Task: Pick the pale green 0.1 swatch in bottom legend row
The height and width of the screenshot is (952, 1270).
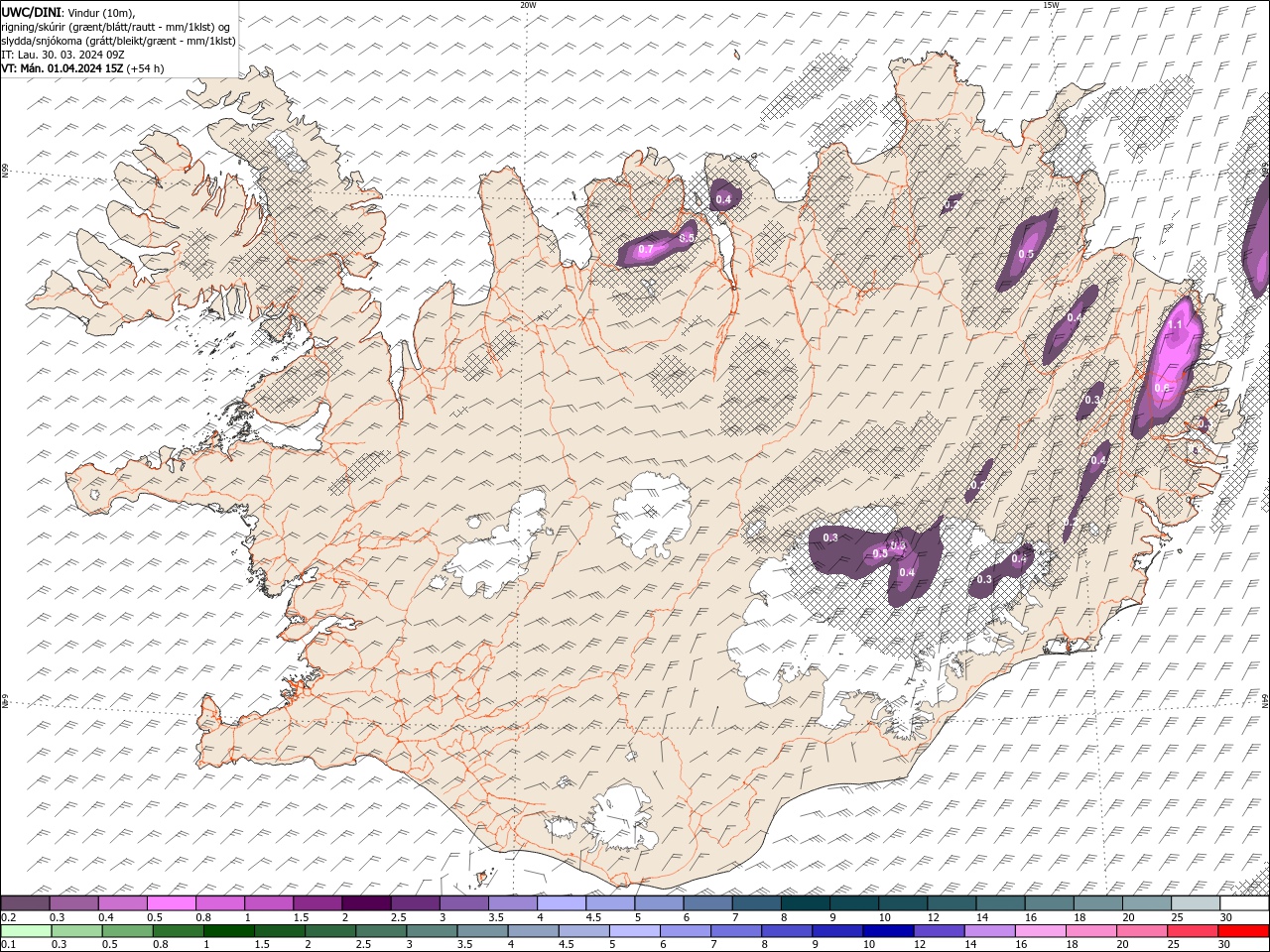Action: click(x=25, y=930)
